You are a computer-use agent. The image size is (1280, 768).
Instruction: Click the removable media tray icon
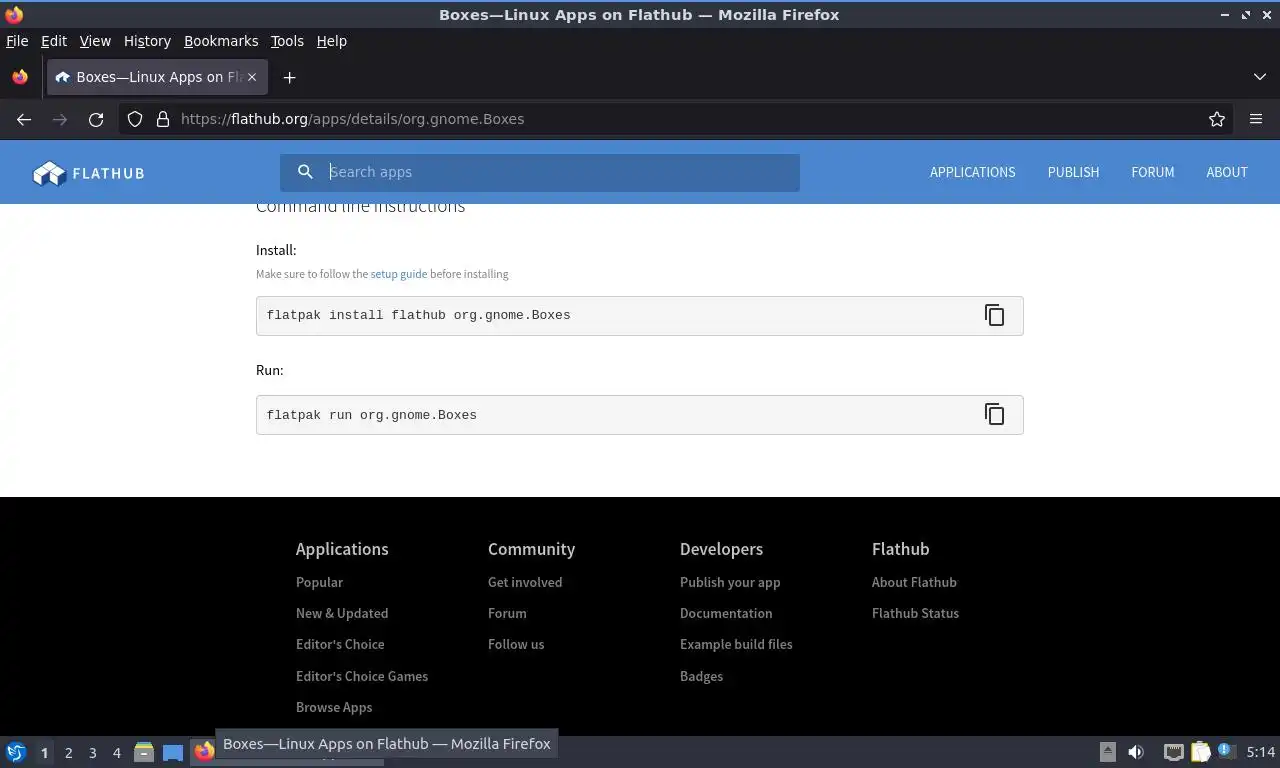point(1107,752)
